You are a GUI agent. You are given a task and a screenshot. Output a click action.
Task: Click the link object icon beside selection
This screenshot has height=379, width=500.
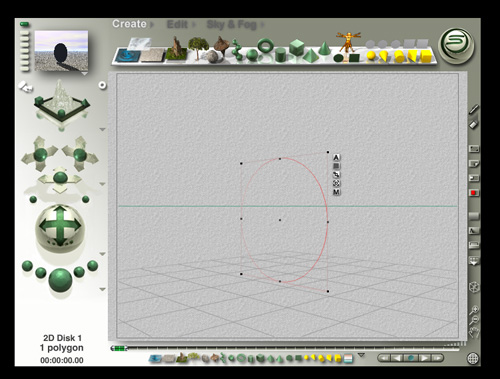[x=336, y=175]
